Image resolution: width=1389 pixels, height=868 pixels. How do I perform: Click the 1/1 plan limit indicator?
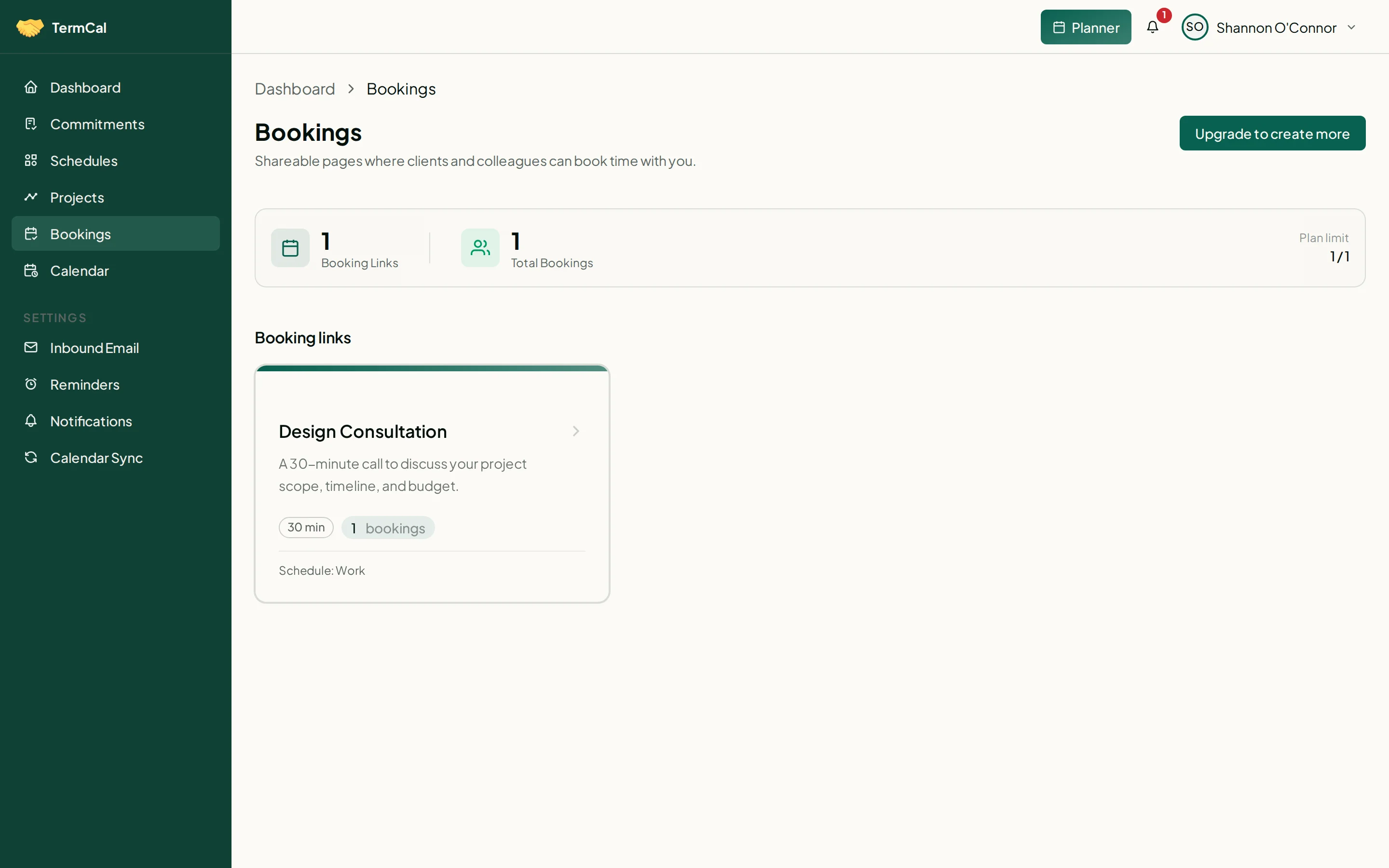coord(1340,257)
